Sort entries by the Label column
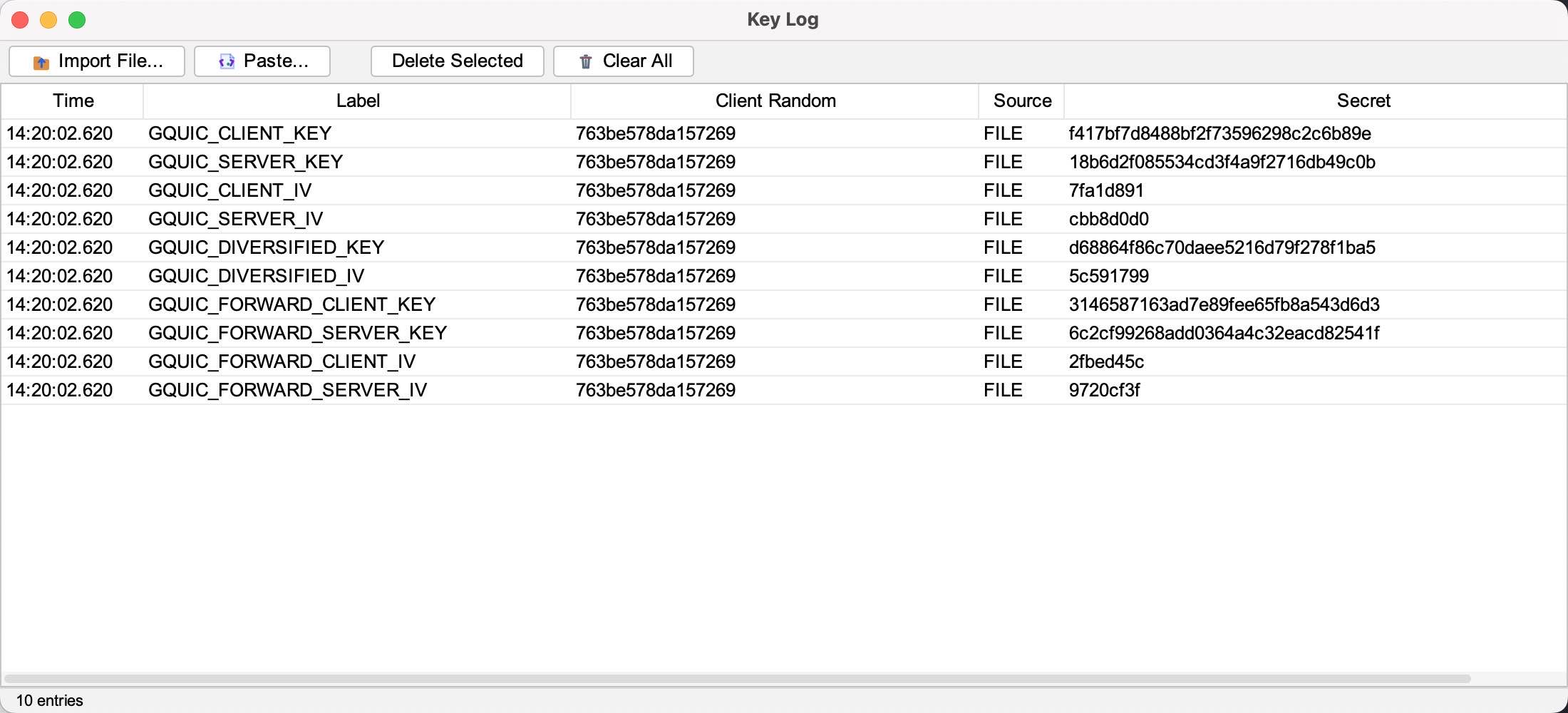1568x713 pixels. [357, 101]
